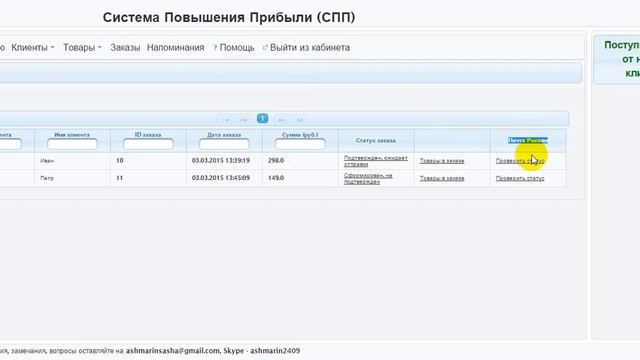The width and height of the screenshot is (640, 360).
Task: Click the Система Повышения Прибыли (СПП) title
Action: [x=229, y=18]
